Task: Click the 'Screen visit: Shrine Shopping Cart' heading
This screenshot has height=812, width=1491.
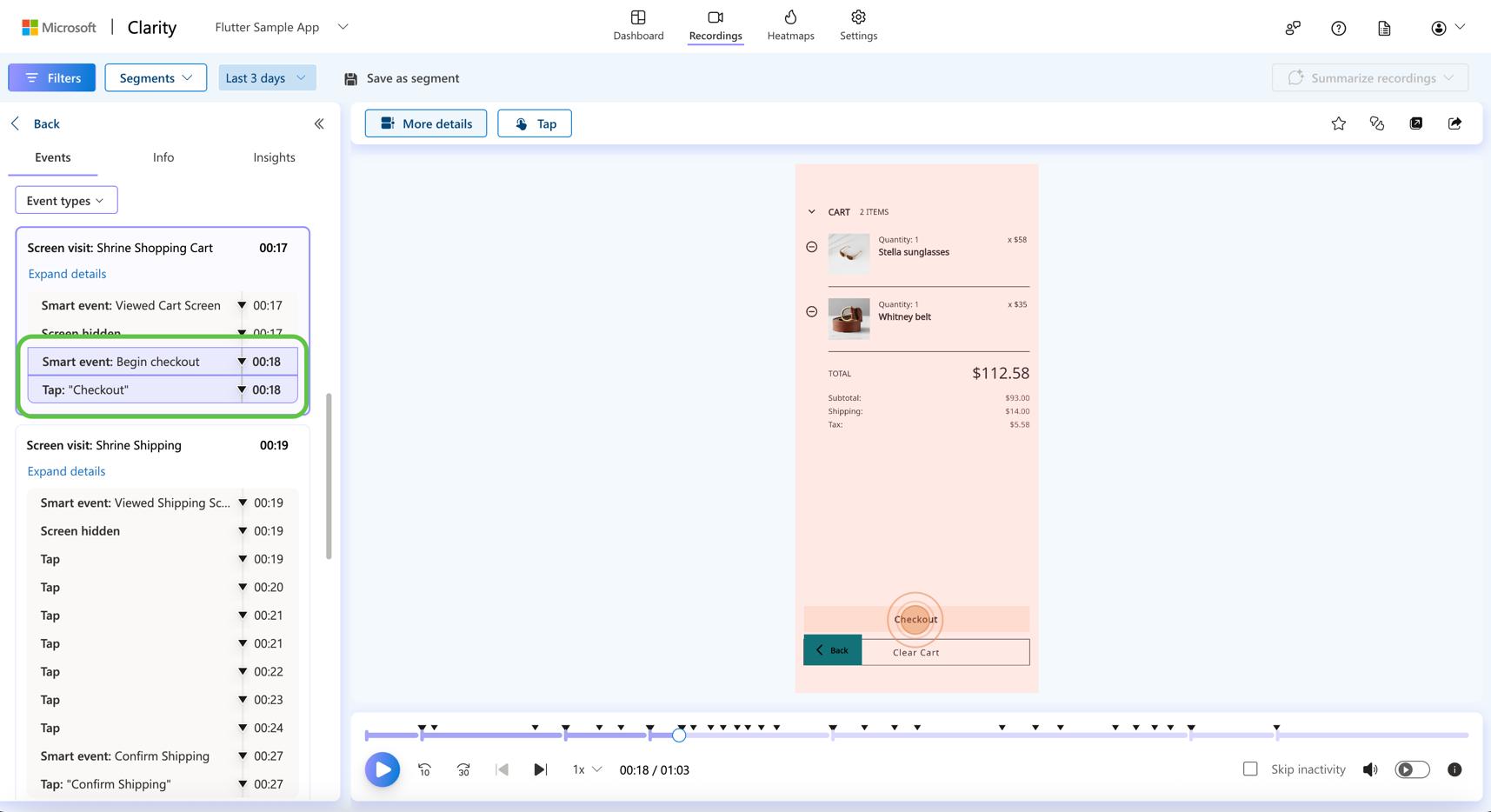Action: coord(120,248)
